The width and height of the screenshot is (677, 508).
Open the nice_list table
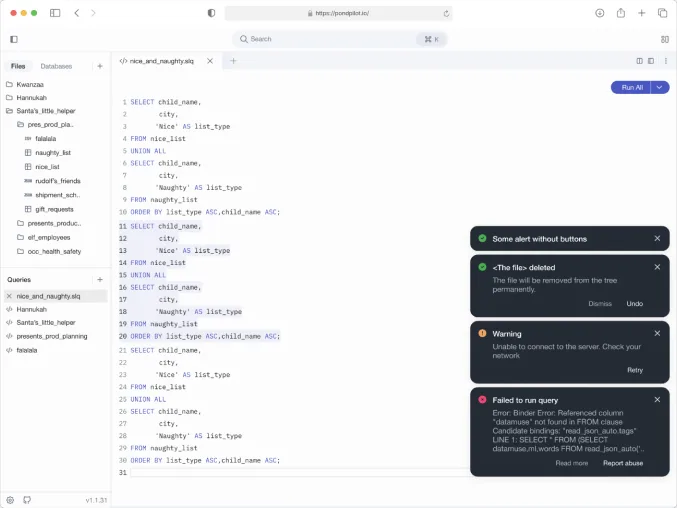click(47, 167)
